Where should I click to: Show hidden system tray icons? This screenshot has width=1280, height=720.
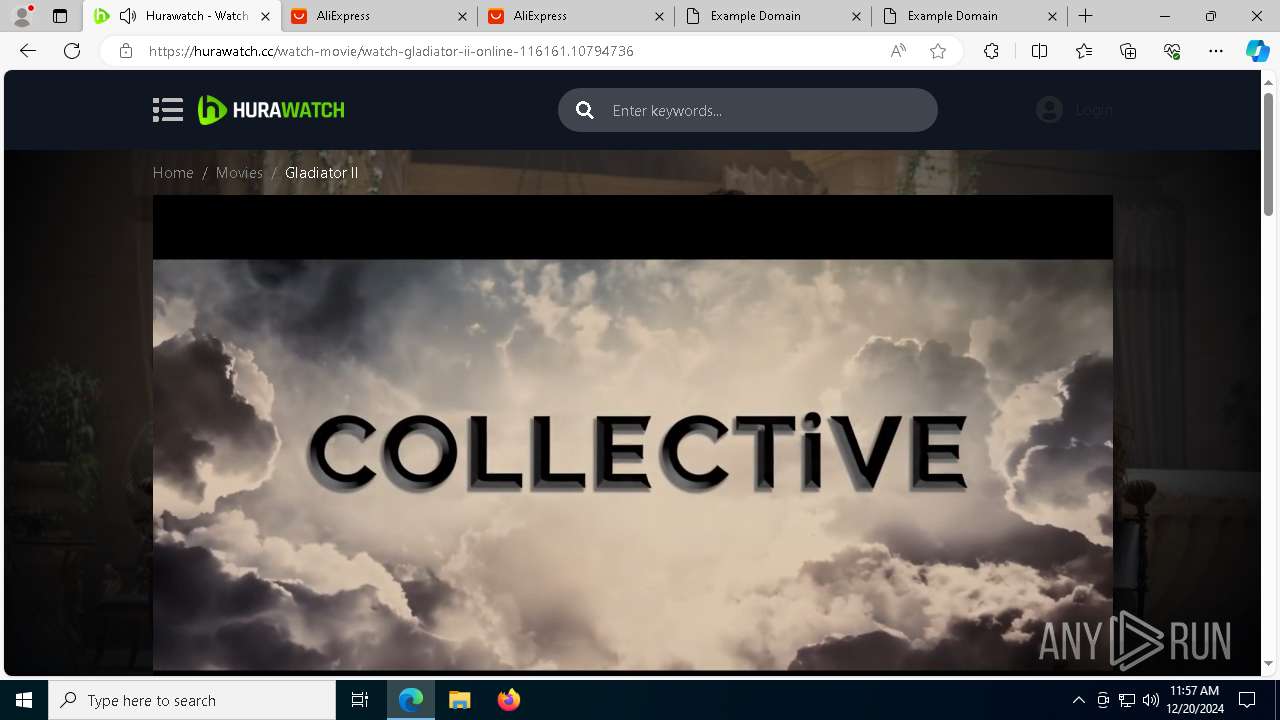point(1078,700)
